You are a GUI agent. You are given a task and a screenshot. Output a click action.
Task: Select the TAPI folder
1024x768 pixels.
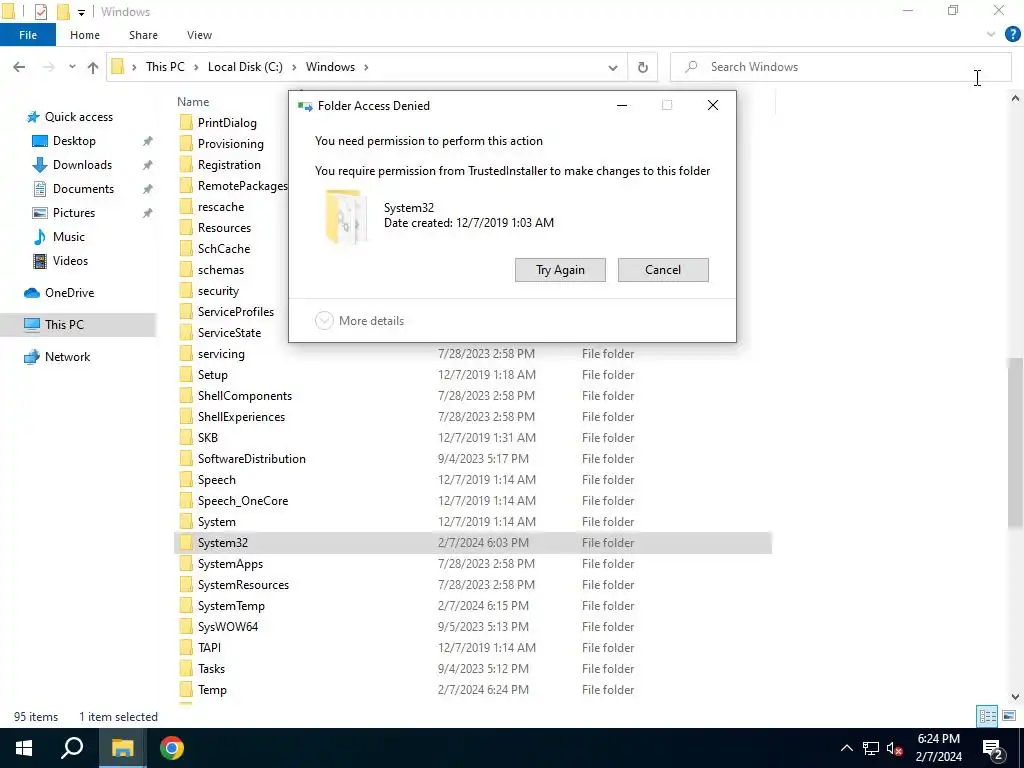209,648
